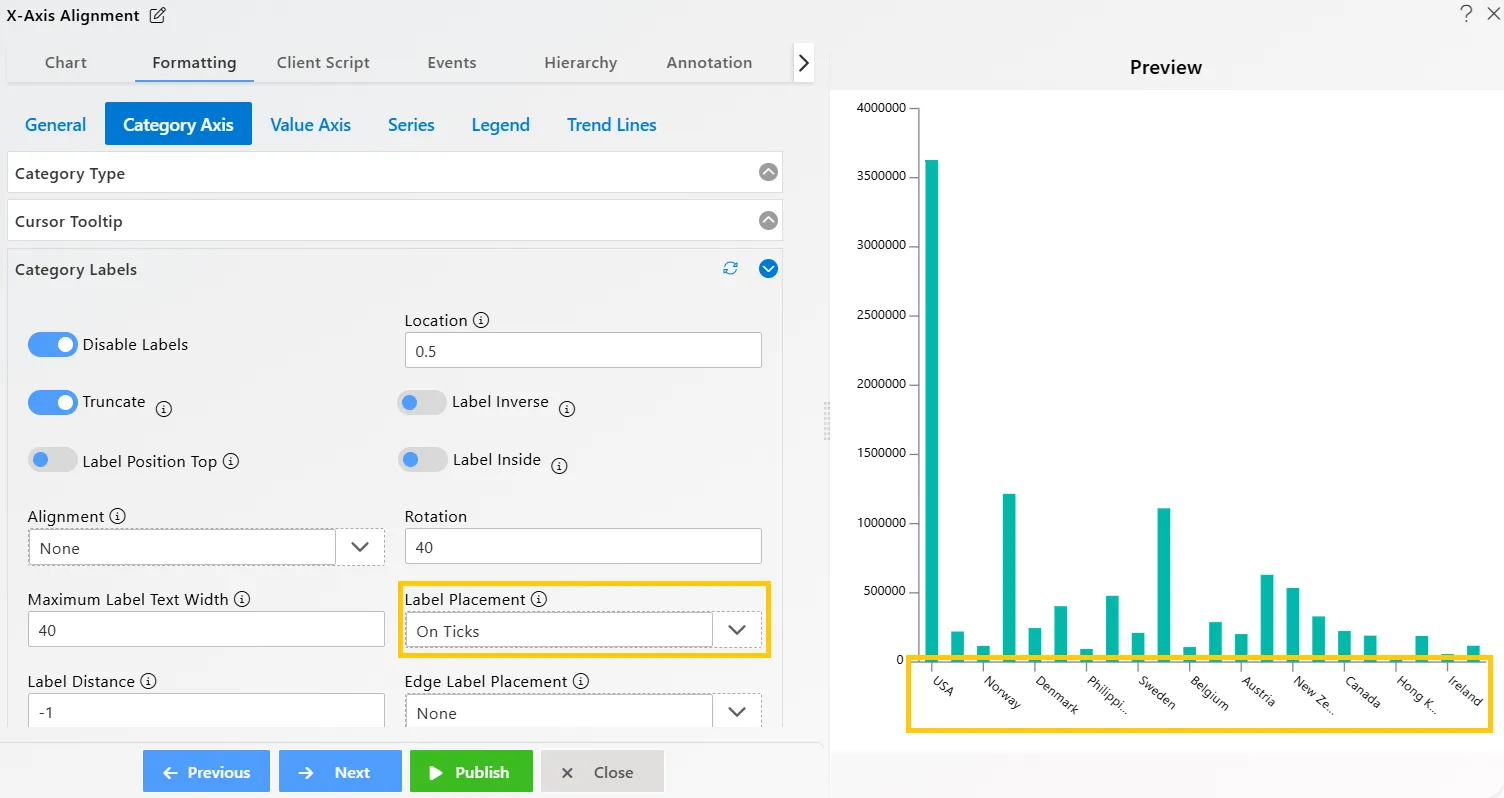This screenshot has height=798, width=1504.
Task: Edit the X-Axis Alignment title pencil icon
Action: pos(158,16)
